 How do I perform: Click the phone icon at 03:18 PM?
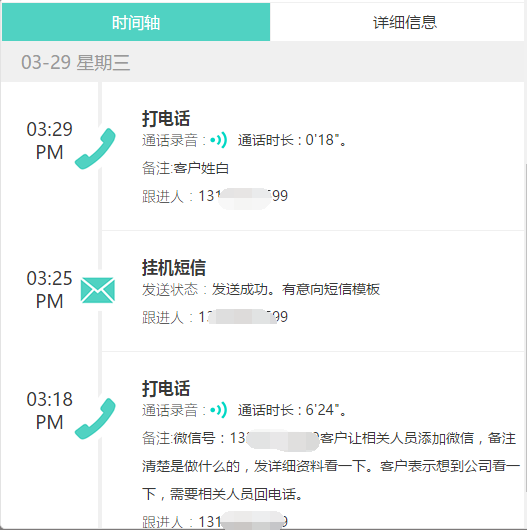95,419
